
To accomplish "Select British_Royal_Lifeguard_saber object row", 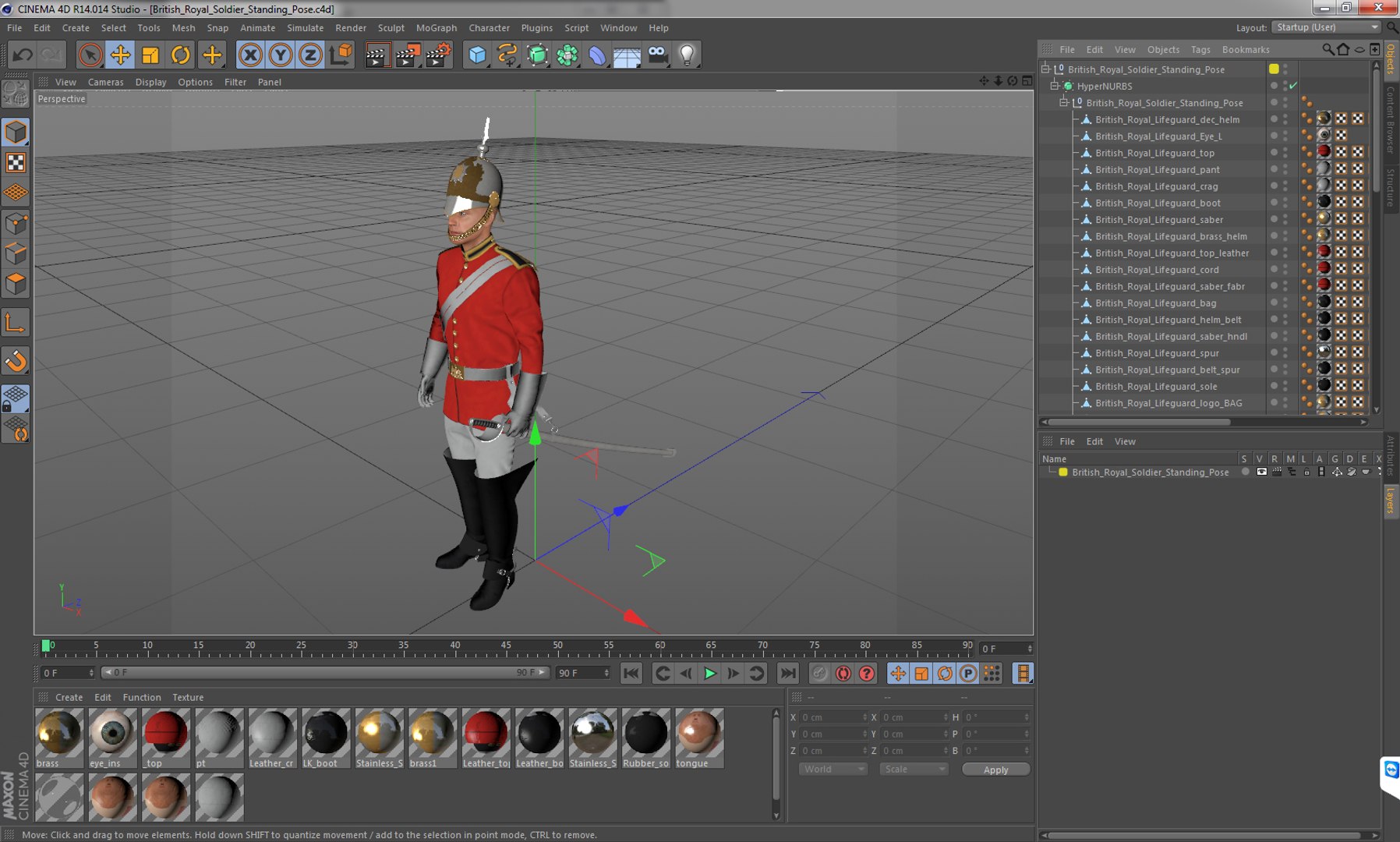I will 1159,220.
